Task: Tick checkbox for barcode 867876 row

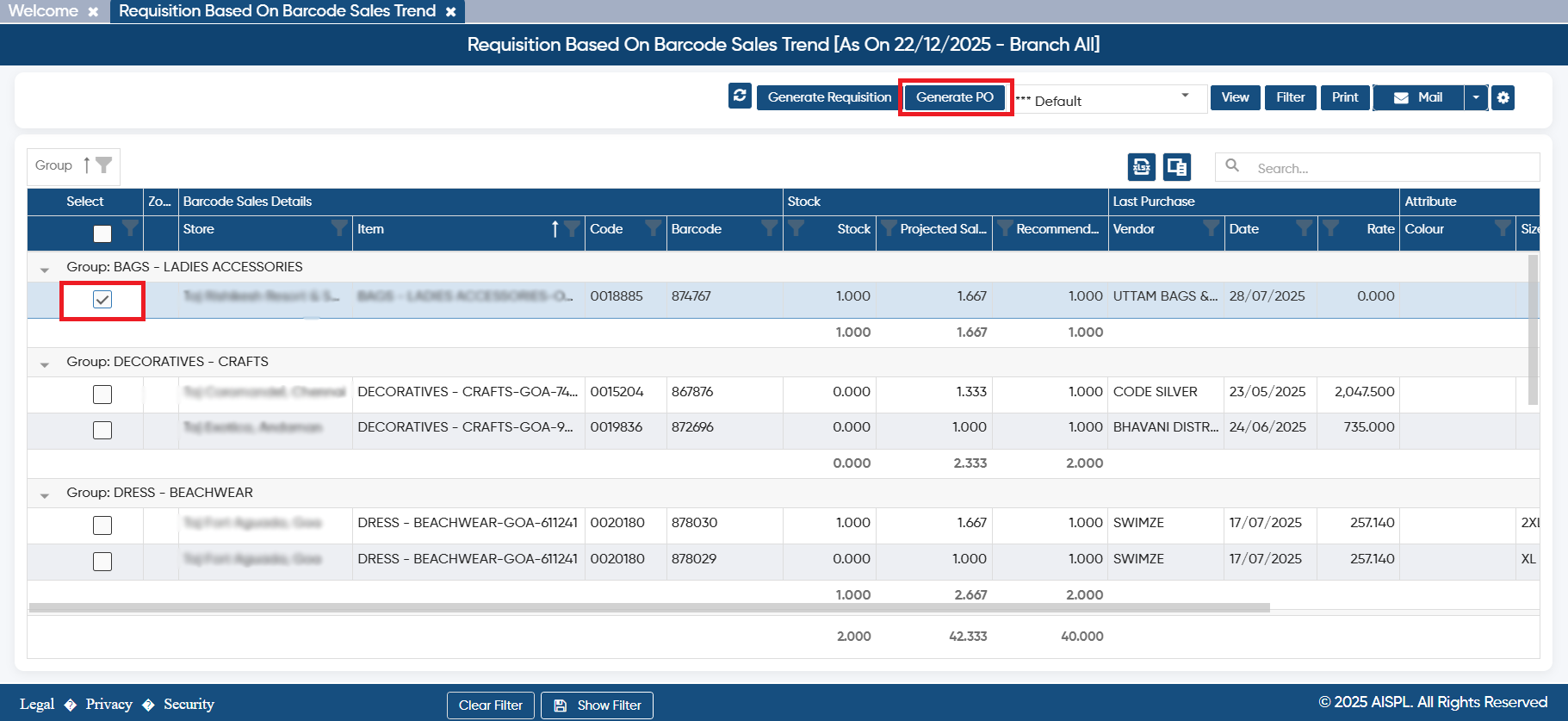Action: 102,395
